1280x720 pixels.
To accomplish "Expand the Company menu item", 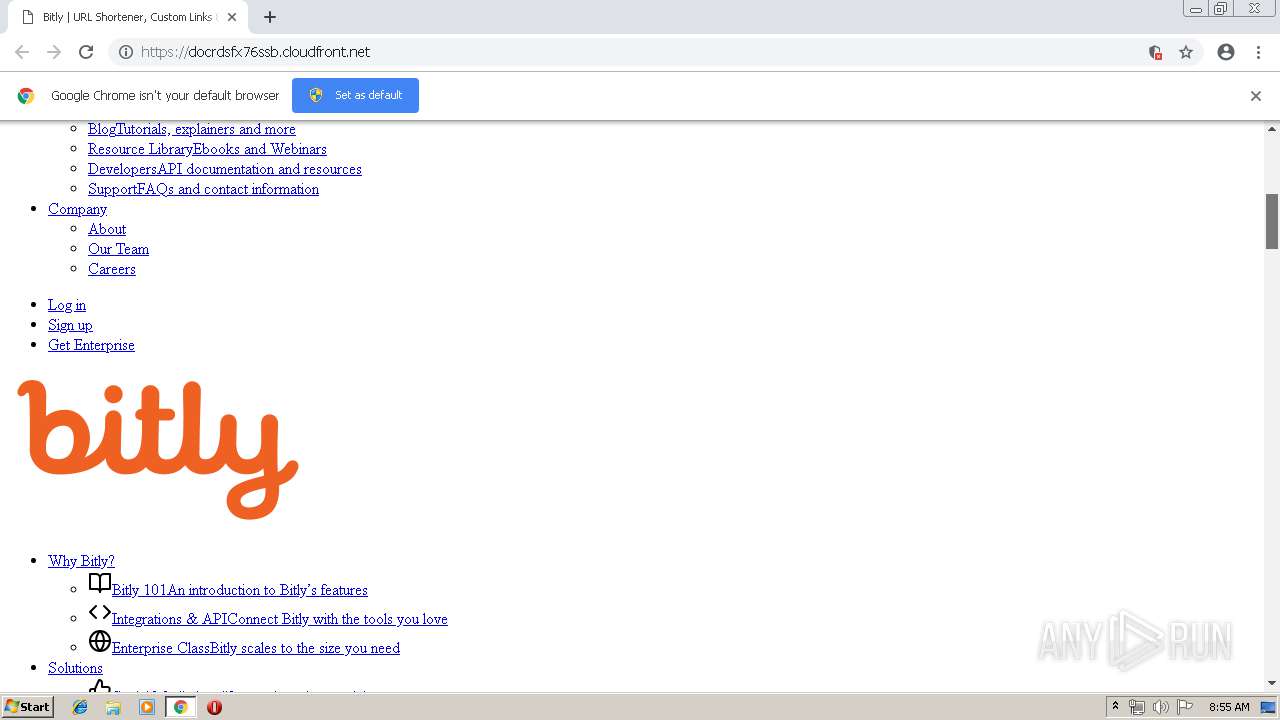I will 77,209.
